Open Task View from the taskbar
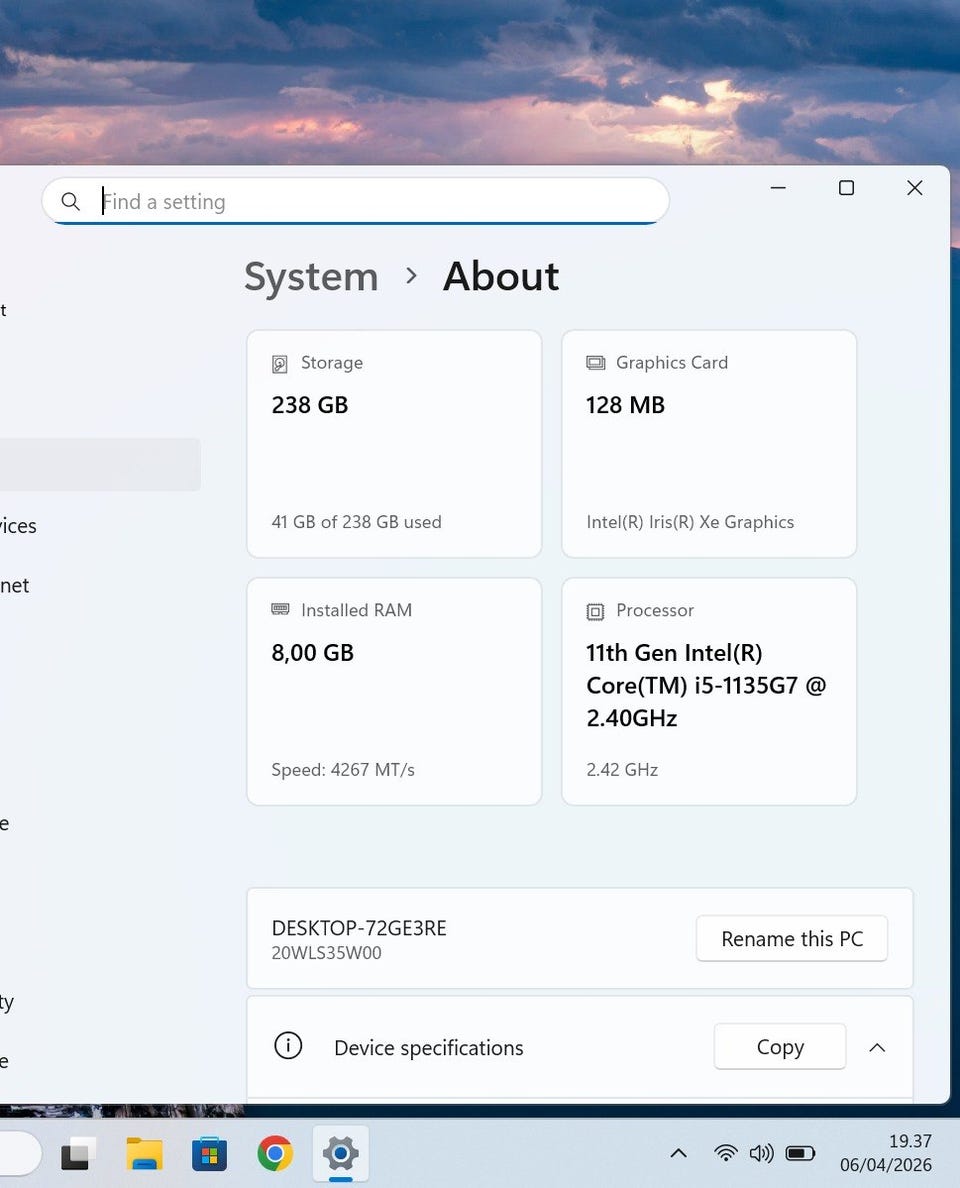The image size is (960, 1188). [78, 1154]
